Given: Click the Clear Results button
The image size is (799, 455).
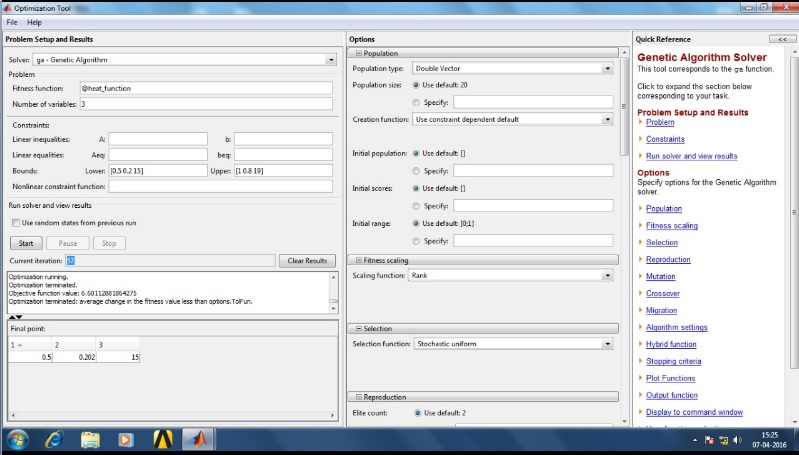Looking at the screenshot, I should (x=305, y=261).
